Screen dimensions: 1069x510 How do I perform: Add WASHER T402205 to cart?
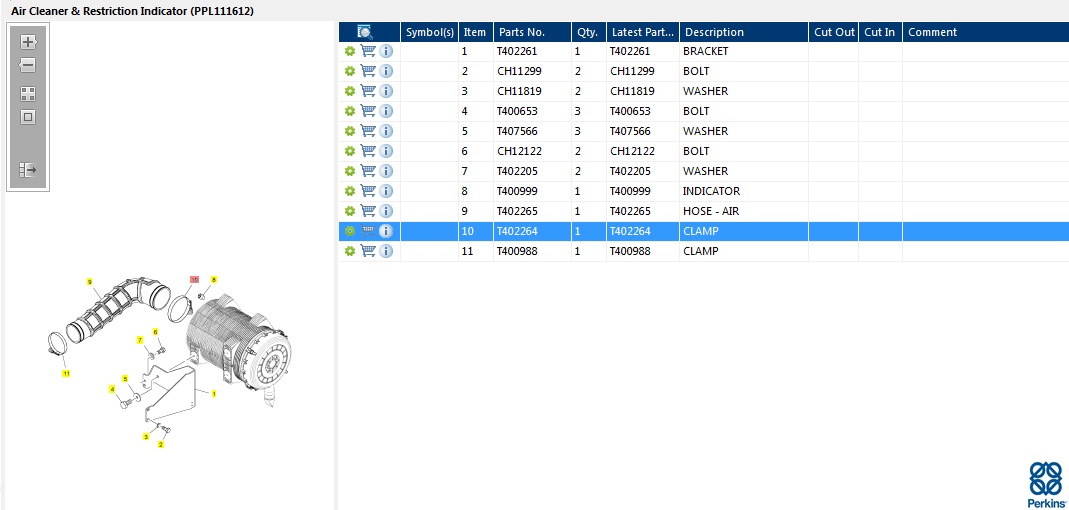tap(368, 170)
